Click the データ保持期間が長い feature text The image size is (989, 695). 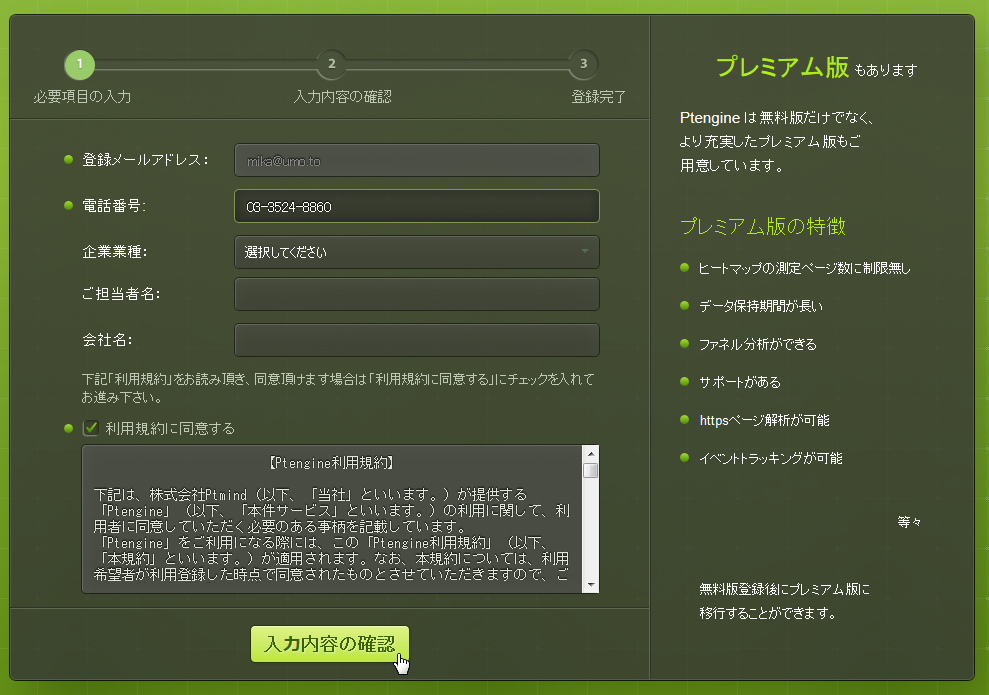click(x=761, y=306)
